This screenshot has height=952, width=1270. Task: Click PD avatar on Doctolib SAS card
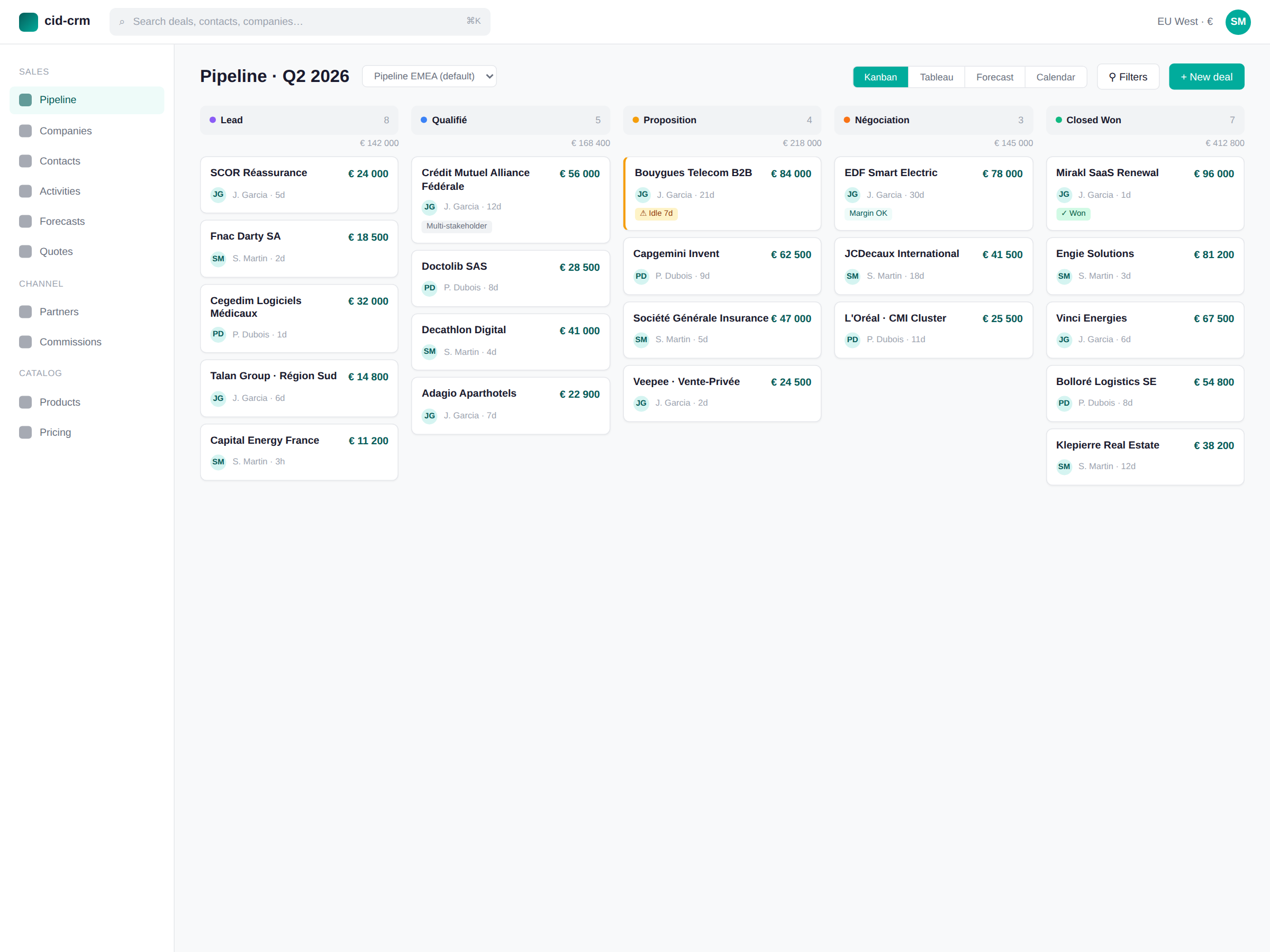coord(430,288)
